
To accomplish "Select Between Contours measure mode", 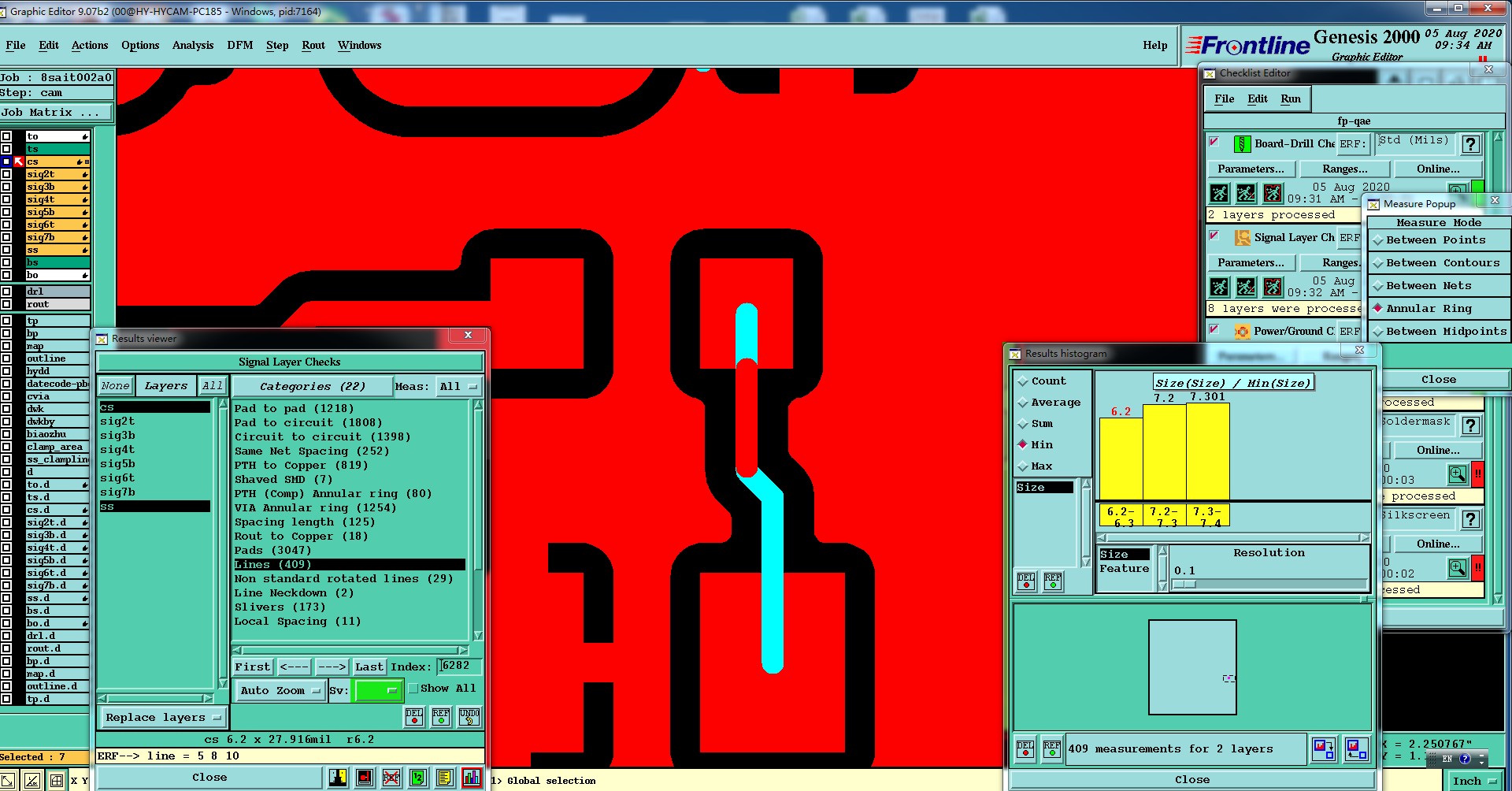I will [1439, 263].
